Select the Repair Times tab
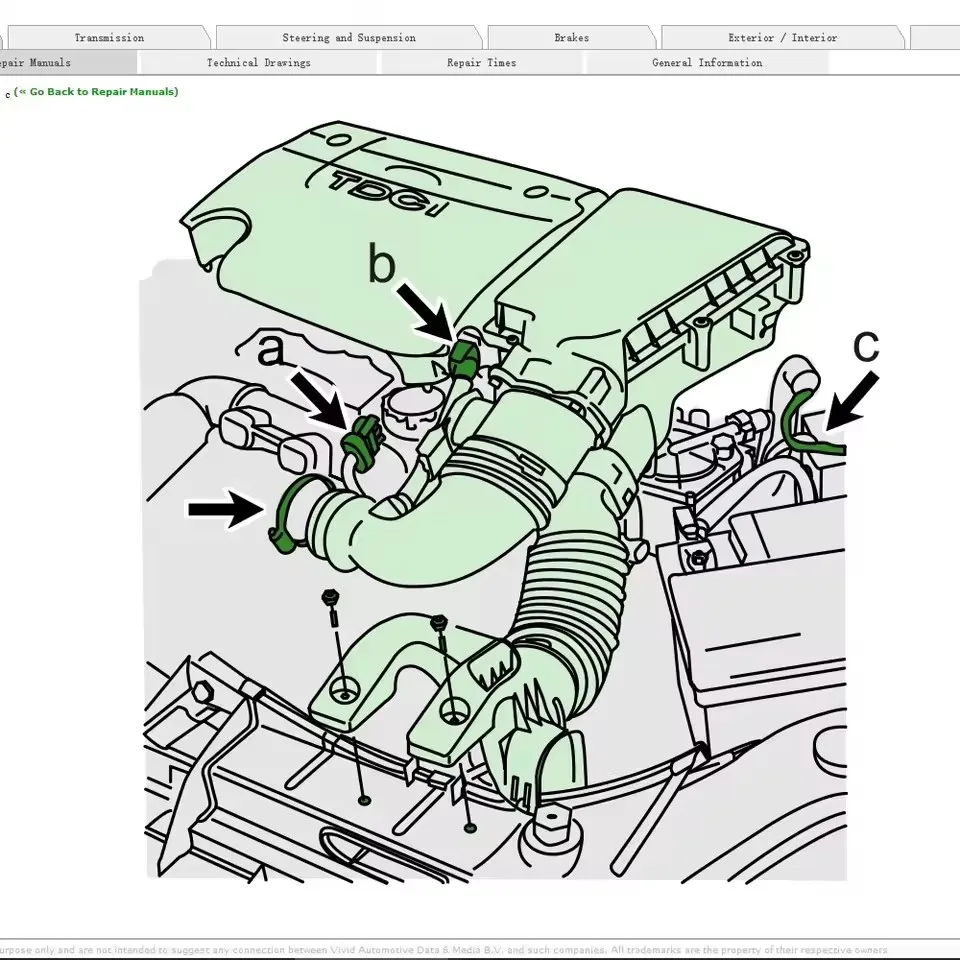The width and height of the screenshot is (960, 960). [x=481, y=62]
